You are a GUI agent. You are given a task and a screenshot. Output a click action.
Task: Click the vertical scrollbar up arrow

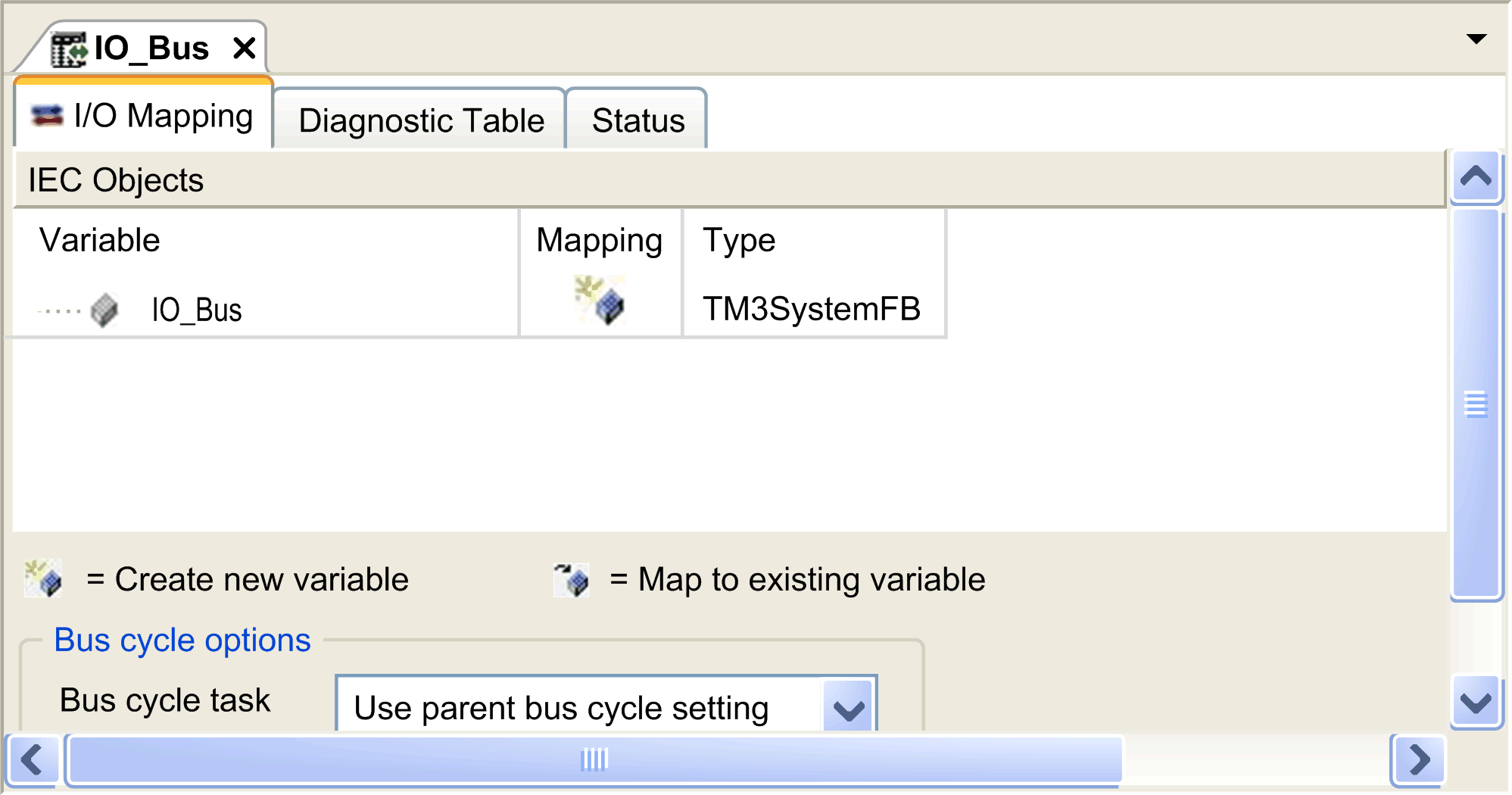point(1476,177)
